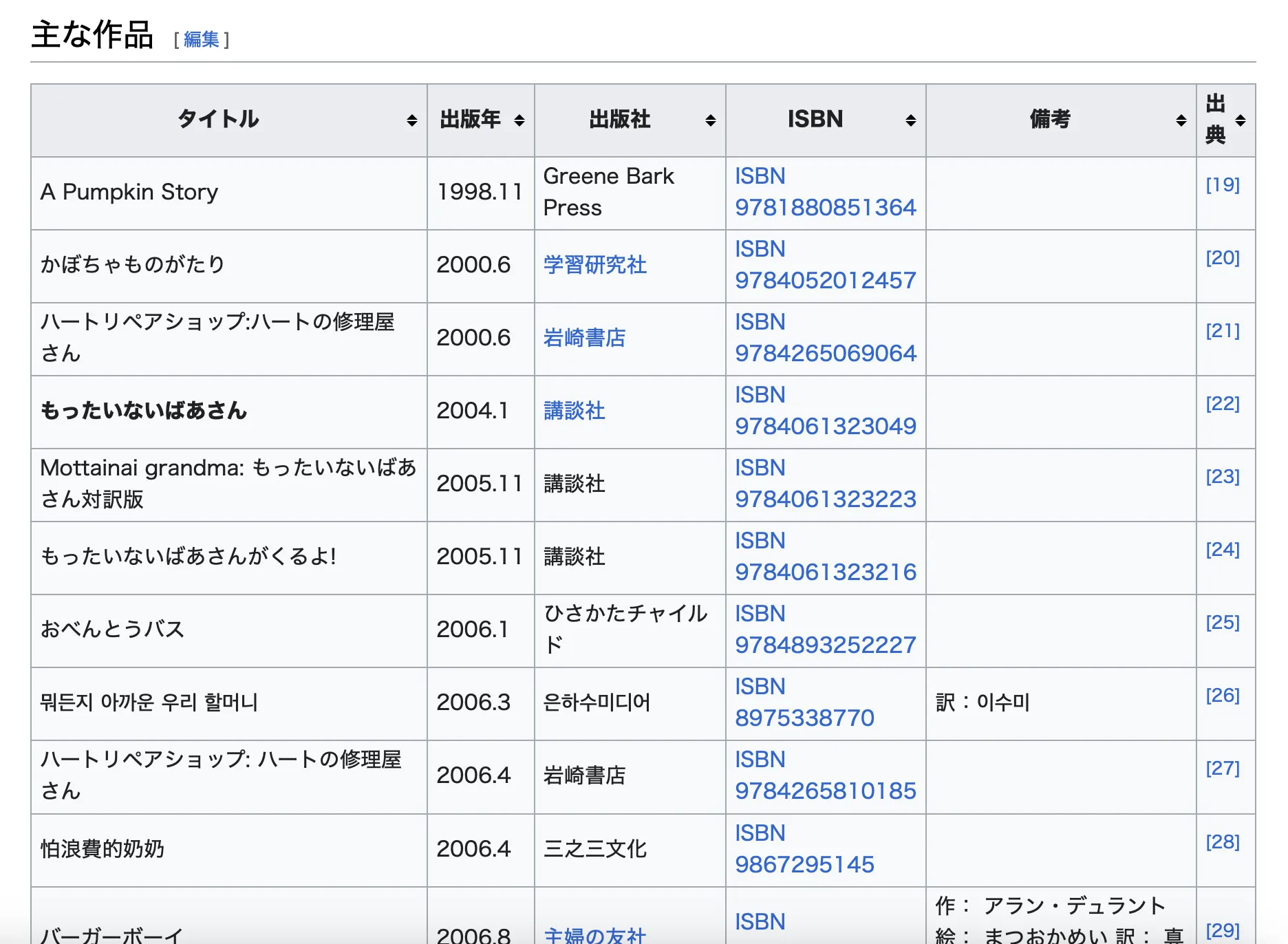Image resolution: width=1288 pixels, height=944 pixels.
Task: Jump to citation [19]
Action: tap(1222, 184)
